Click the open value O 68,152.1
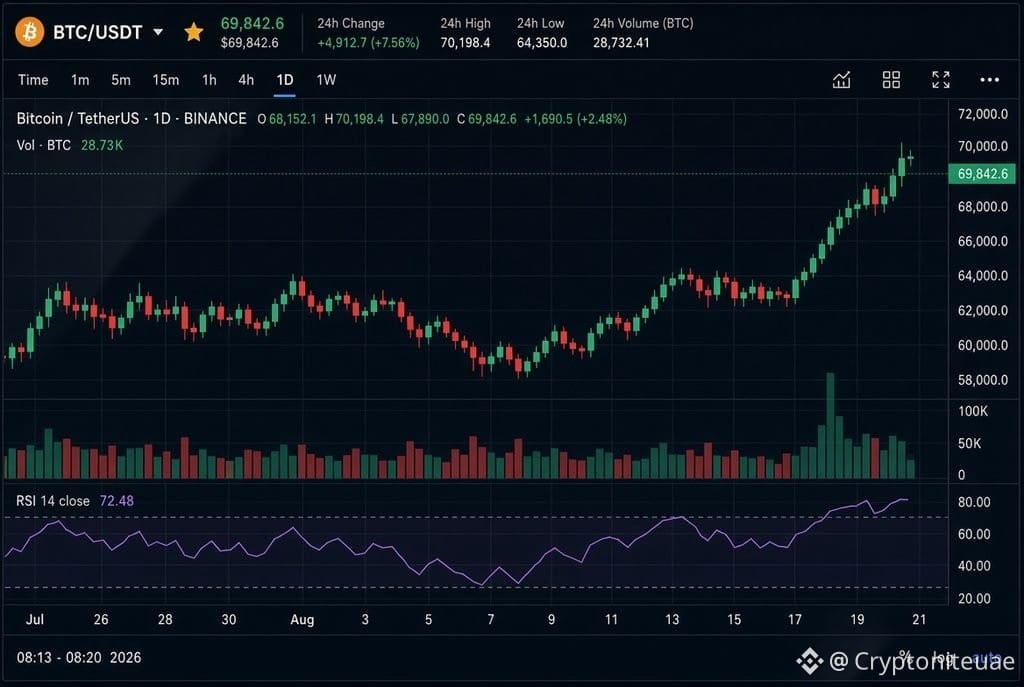 [287, 119]
